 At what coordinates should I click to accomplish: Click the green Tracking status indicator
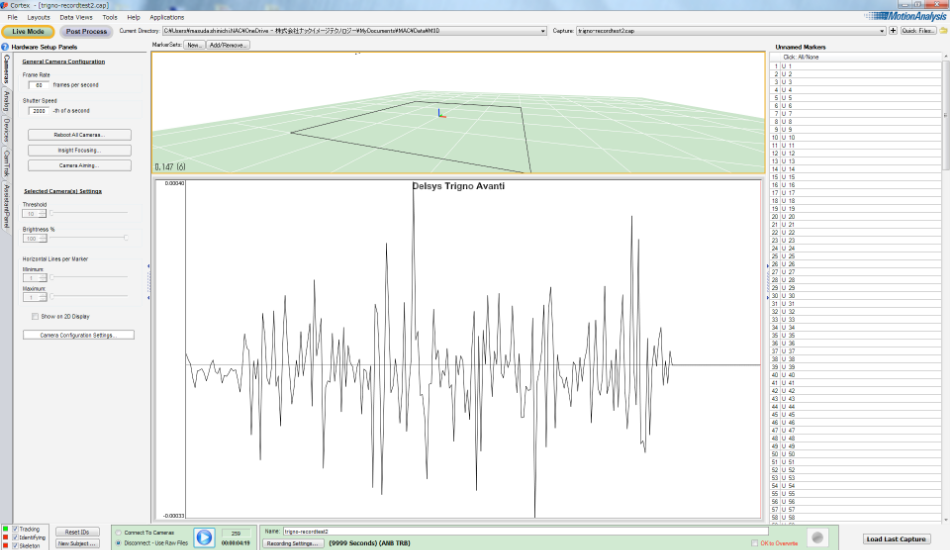pyautogui.click(x=5, y=529)
